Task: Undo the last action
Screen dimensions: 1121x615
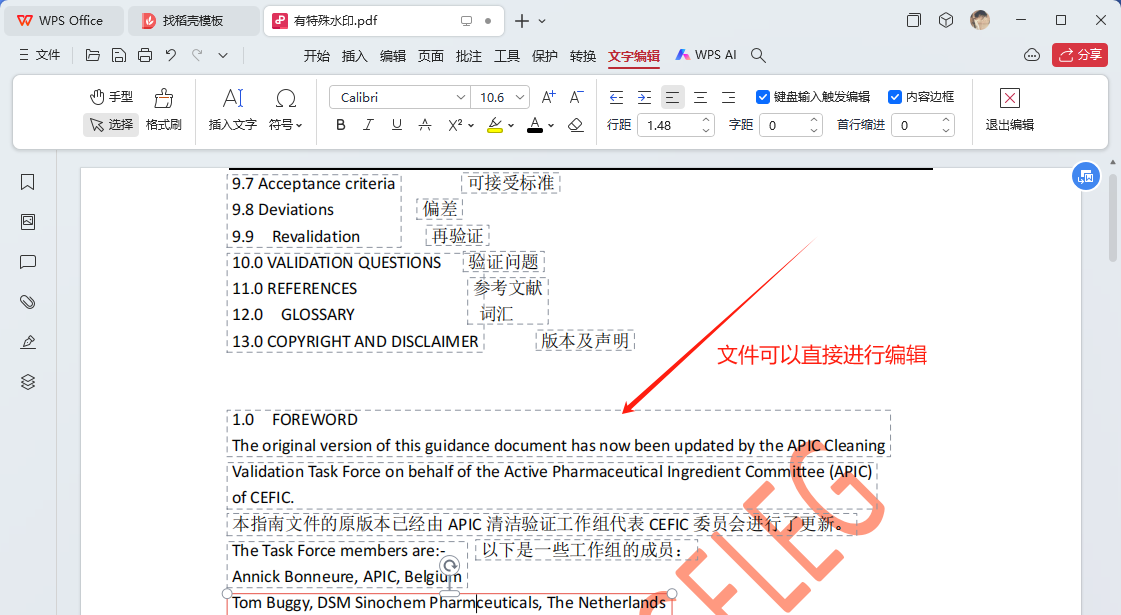Action: pos(171,55)
